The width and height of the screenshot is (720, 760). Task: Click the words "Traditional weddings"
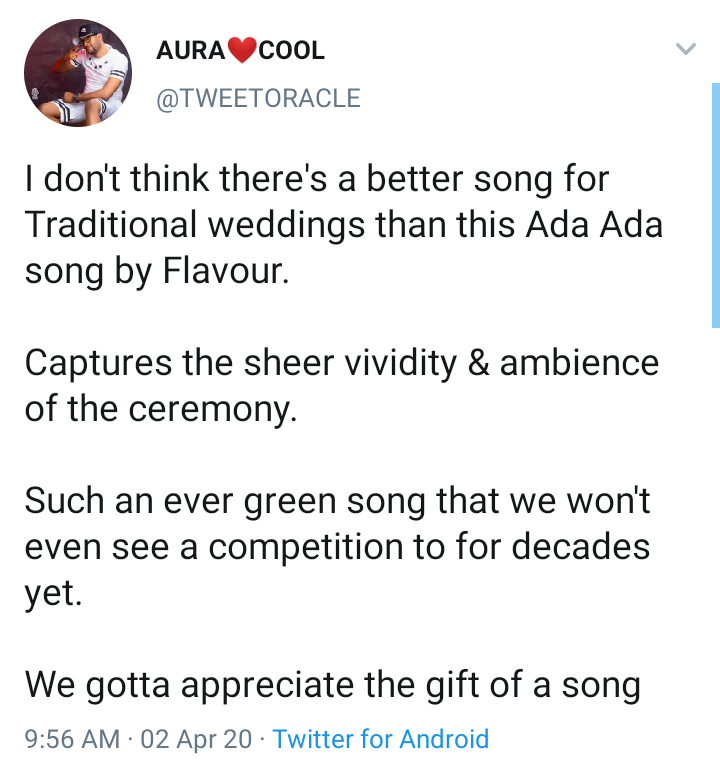click(194, 226)
